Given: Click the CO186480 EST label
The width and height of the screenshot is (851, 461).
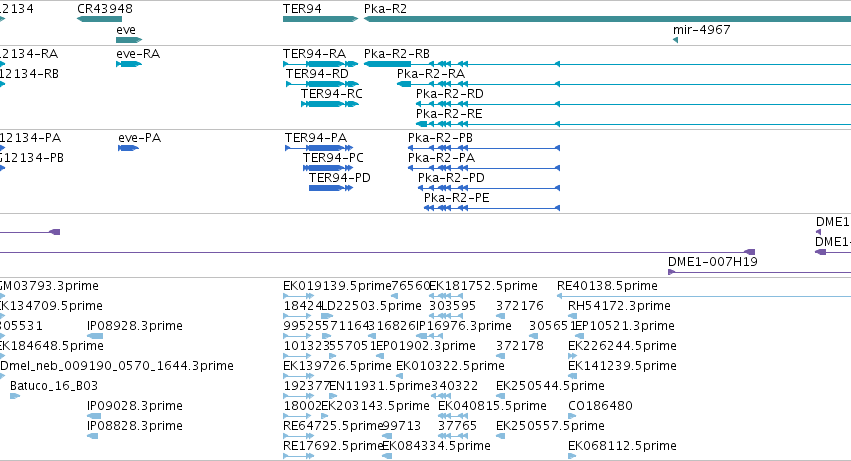Looking at the screenshot, I should coord(600,406).
